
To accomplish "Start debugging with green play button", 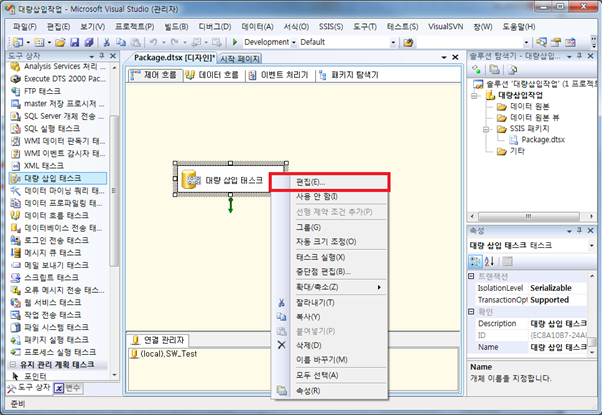I will [x=235, y=42].
